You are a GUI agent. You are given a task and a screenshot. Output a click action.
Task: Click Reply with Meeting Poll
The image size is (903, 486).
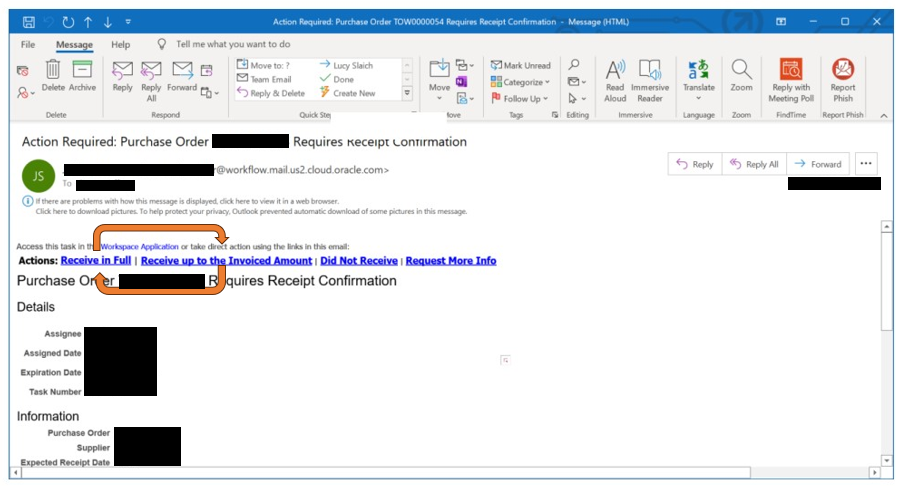point(791,81)
